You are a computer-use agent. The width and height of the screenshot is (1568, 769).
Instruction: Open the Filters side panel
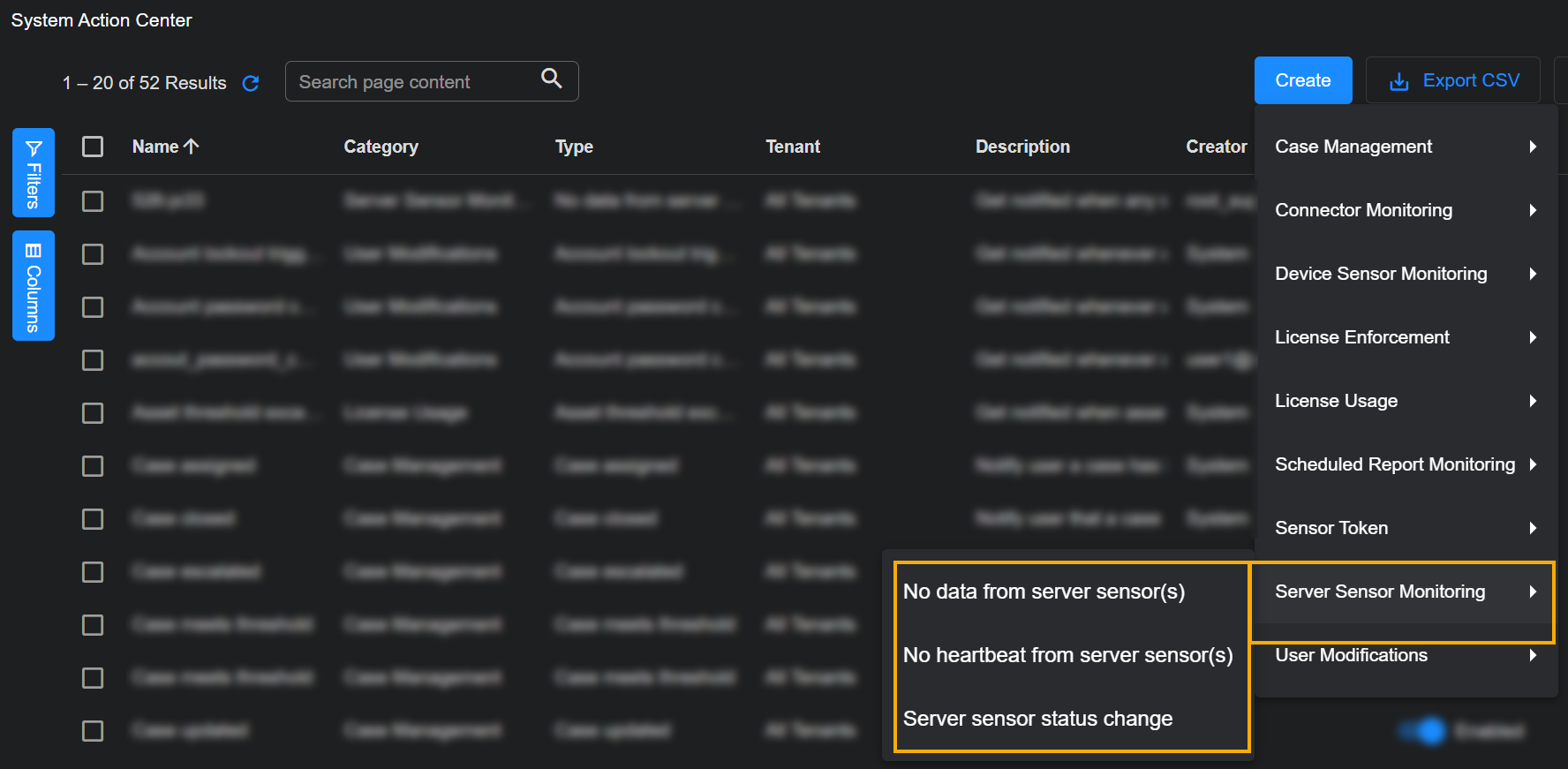pyautogui.click(x=34, y=173)
